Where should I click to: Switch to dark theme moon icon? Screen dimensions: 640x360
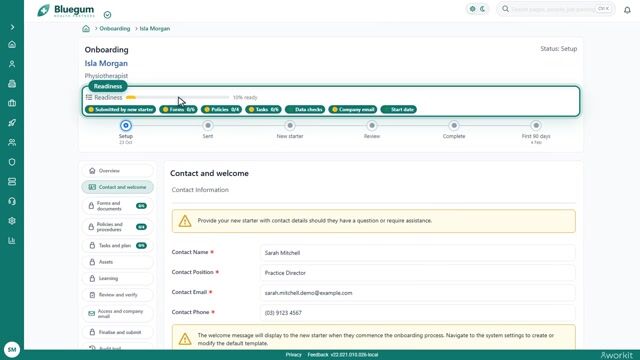click(x=483, y=9)
